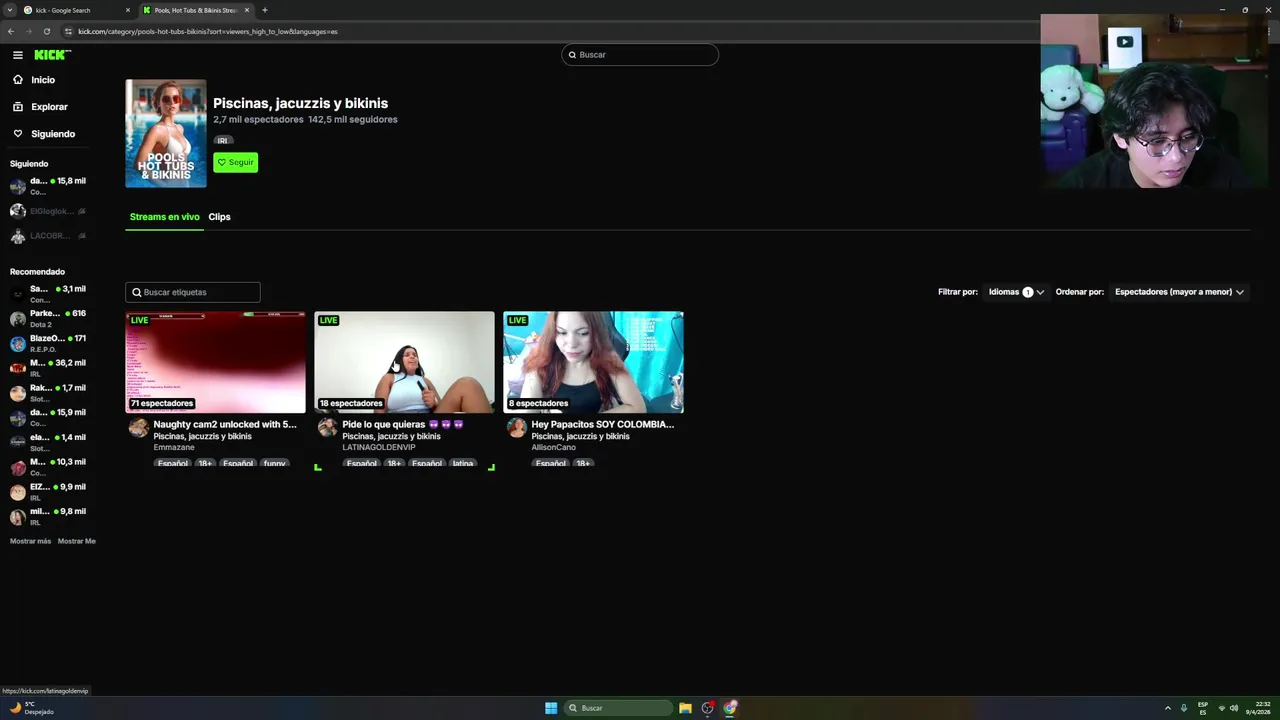Open the weather widget showing Despejado
Image resolution: width=1280 pixels, height=720 pixels.
pos(32,708)
